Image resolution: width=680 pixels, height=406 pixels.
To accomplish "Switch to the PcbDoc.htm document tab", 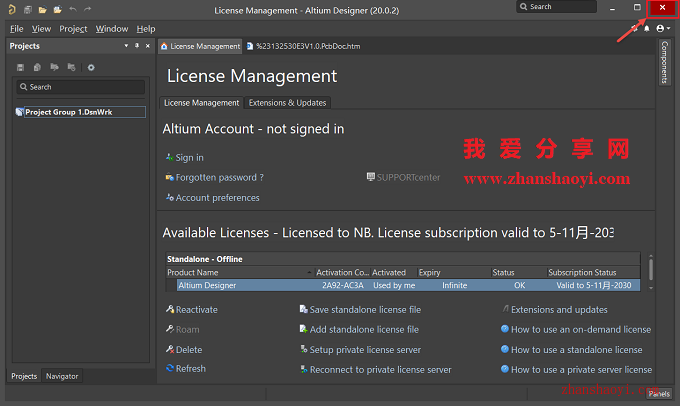I will click(x=304, y=46).
